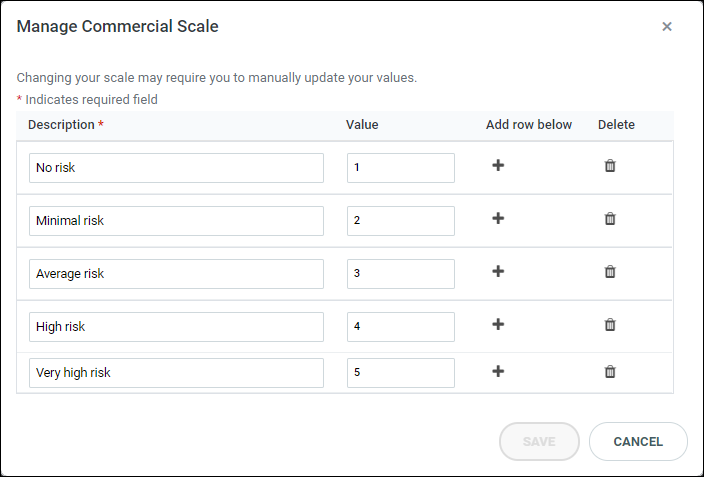The image size is (704, 477).
Task: Click the Minimal risk description field
Action: pos(176,221)
